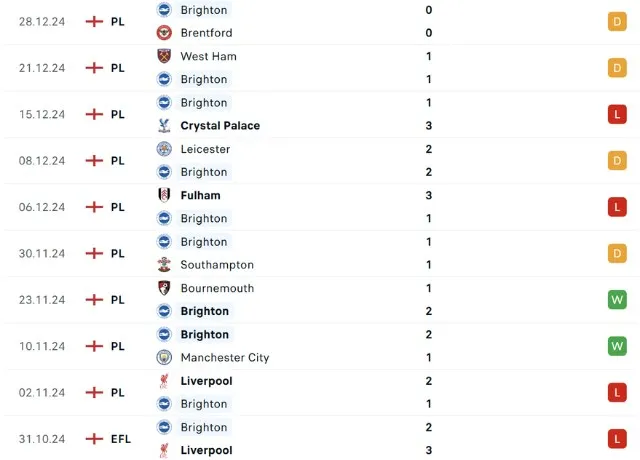The height and width of the screenshot is (460, 640).
Task: Click the Southampton club crest icon
Action: (x=165, y=265)
